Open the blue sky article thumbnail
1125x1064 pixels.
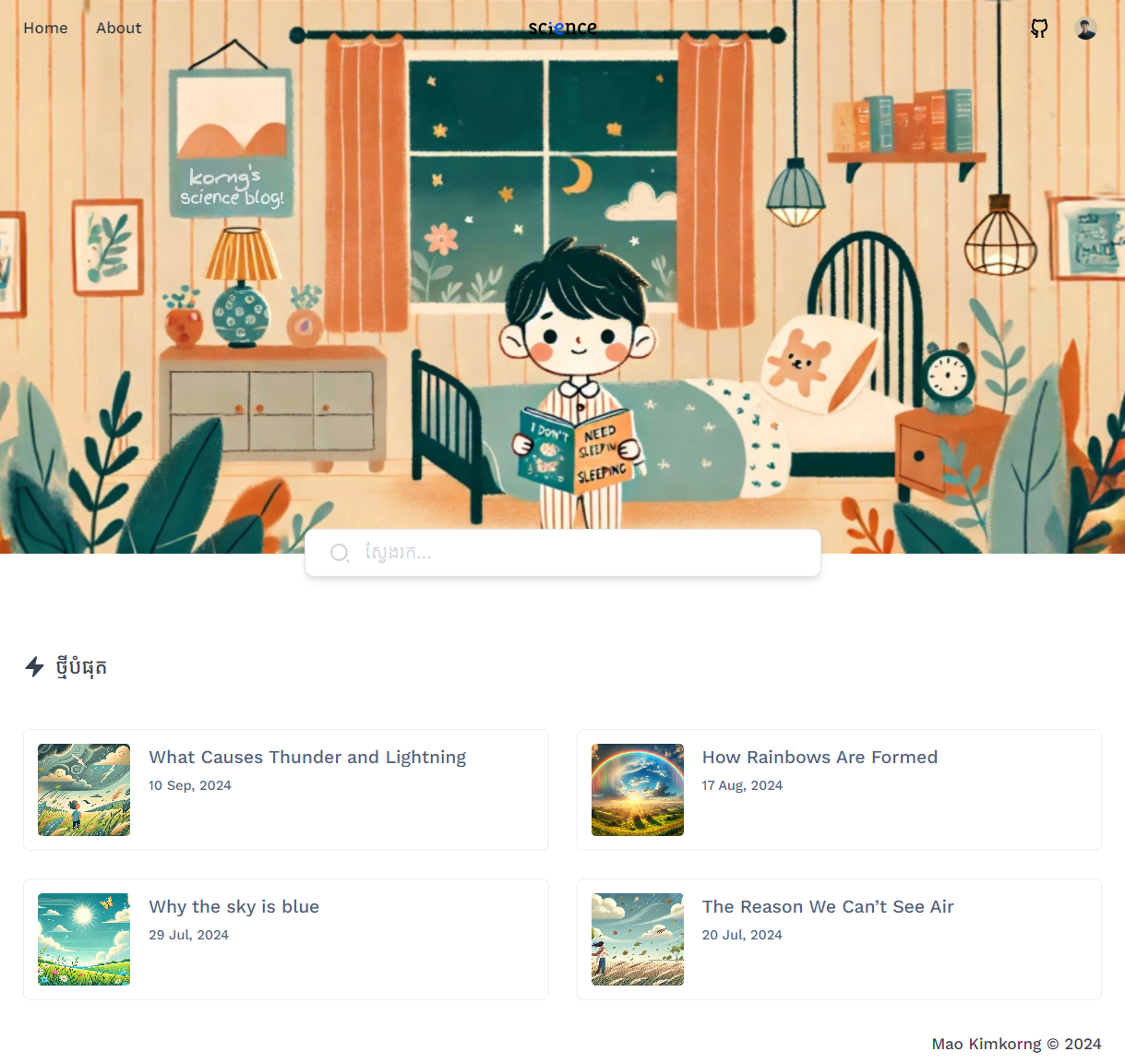(84, 939)
